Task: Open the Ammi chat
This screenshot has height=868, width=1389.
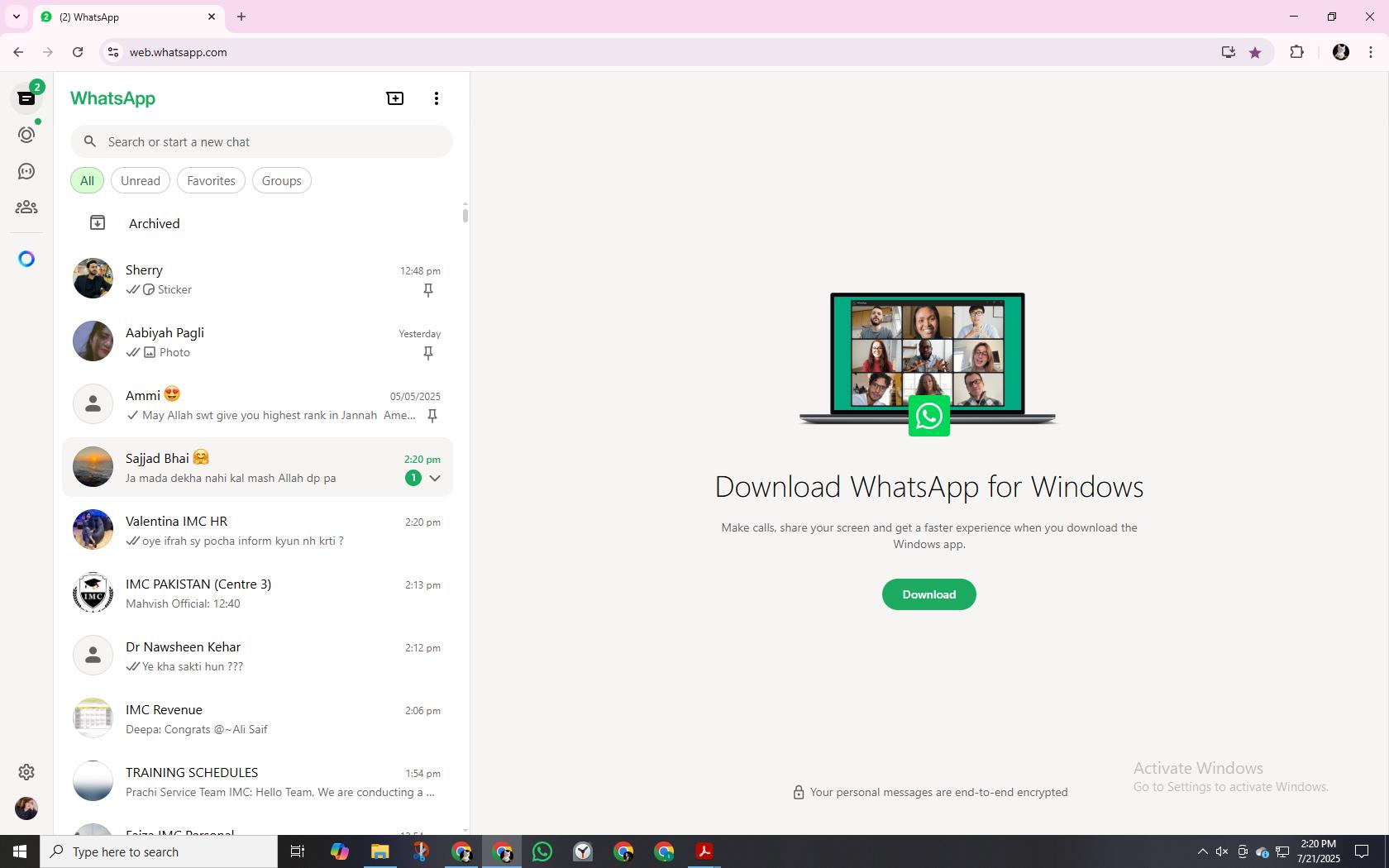Action: tap(258, 405)
